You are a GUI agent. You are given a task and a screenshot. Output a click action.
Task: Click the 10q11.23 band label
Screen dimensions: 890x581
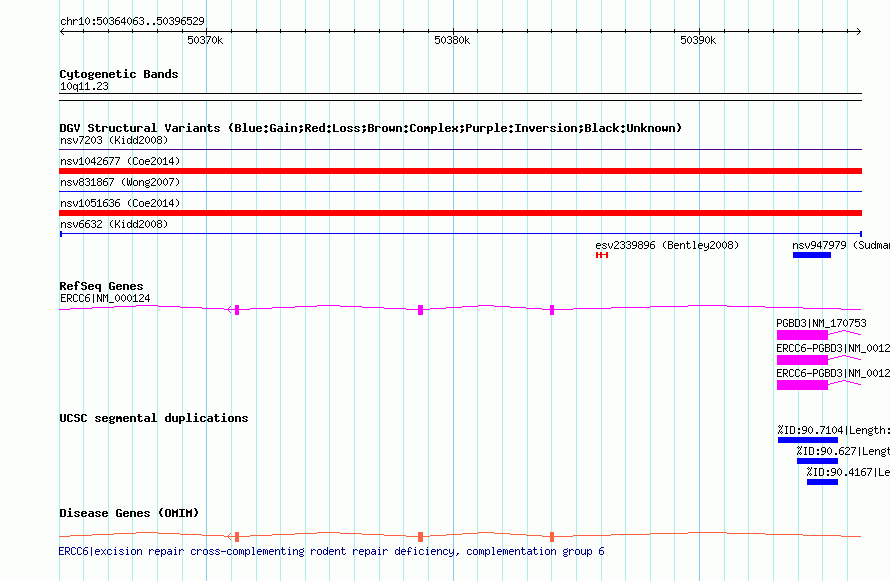(x=84, y=86)
